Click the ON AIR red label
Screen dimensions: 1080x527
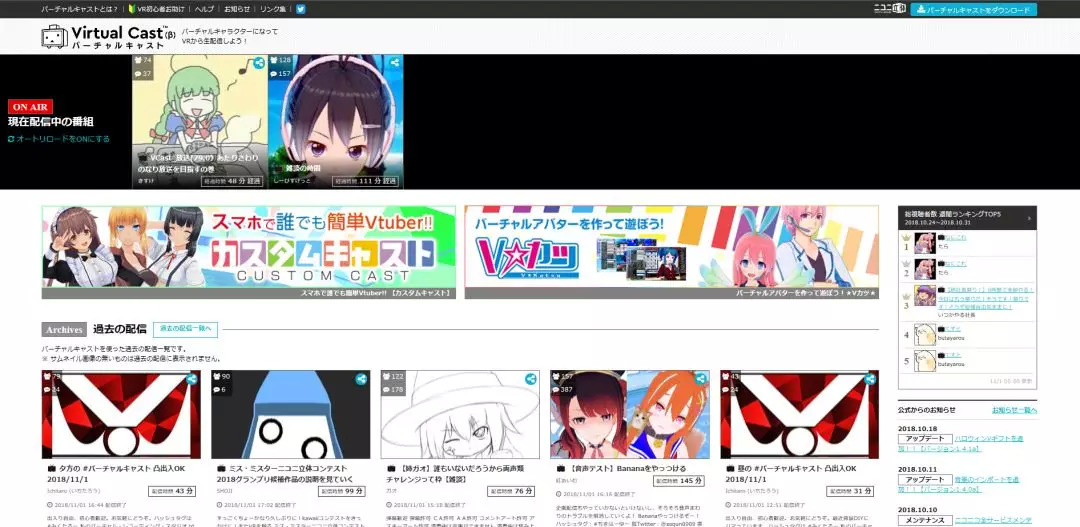tap(30, 107)
